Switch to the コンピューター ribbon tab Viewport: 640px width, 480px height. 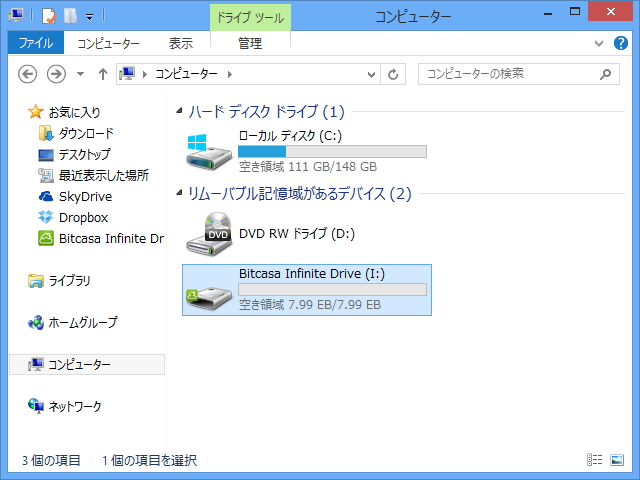coord(108,43)
